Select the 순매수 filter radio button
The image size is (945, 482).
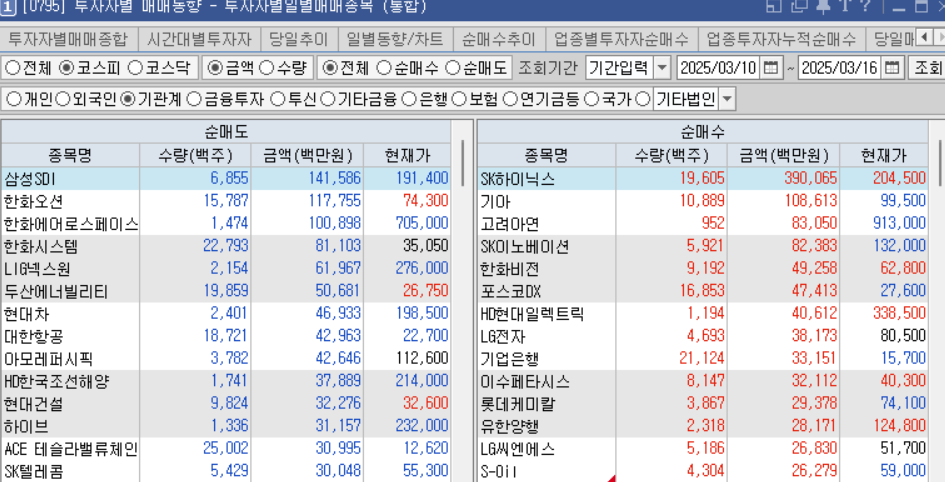[x=383, y=67]
